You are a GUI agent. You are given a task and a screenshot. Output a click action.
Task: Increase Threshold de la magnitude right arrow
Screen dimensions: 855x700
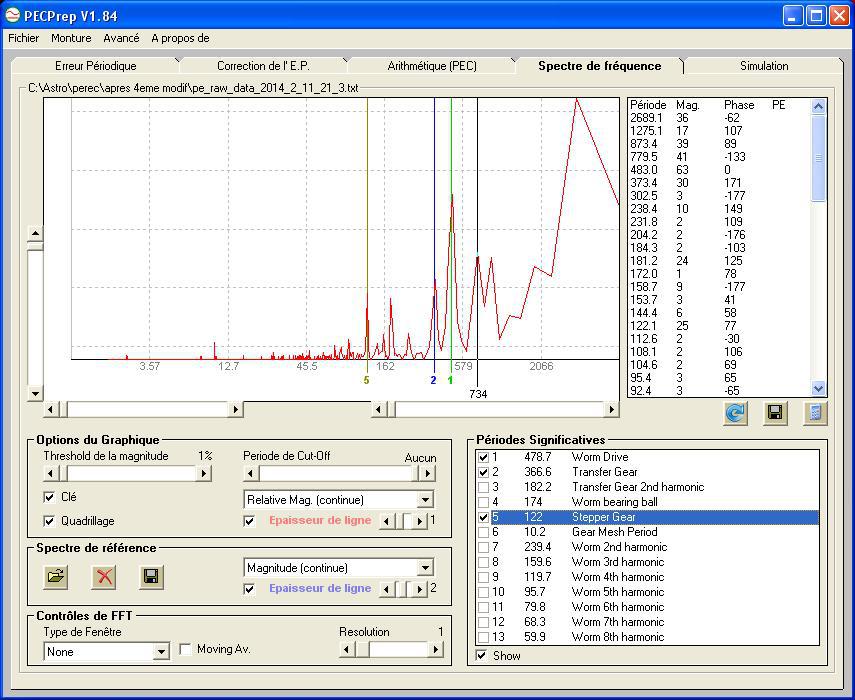tap(203, 473)
